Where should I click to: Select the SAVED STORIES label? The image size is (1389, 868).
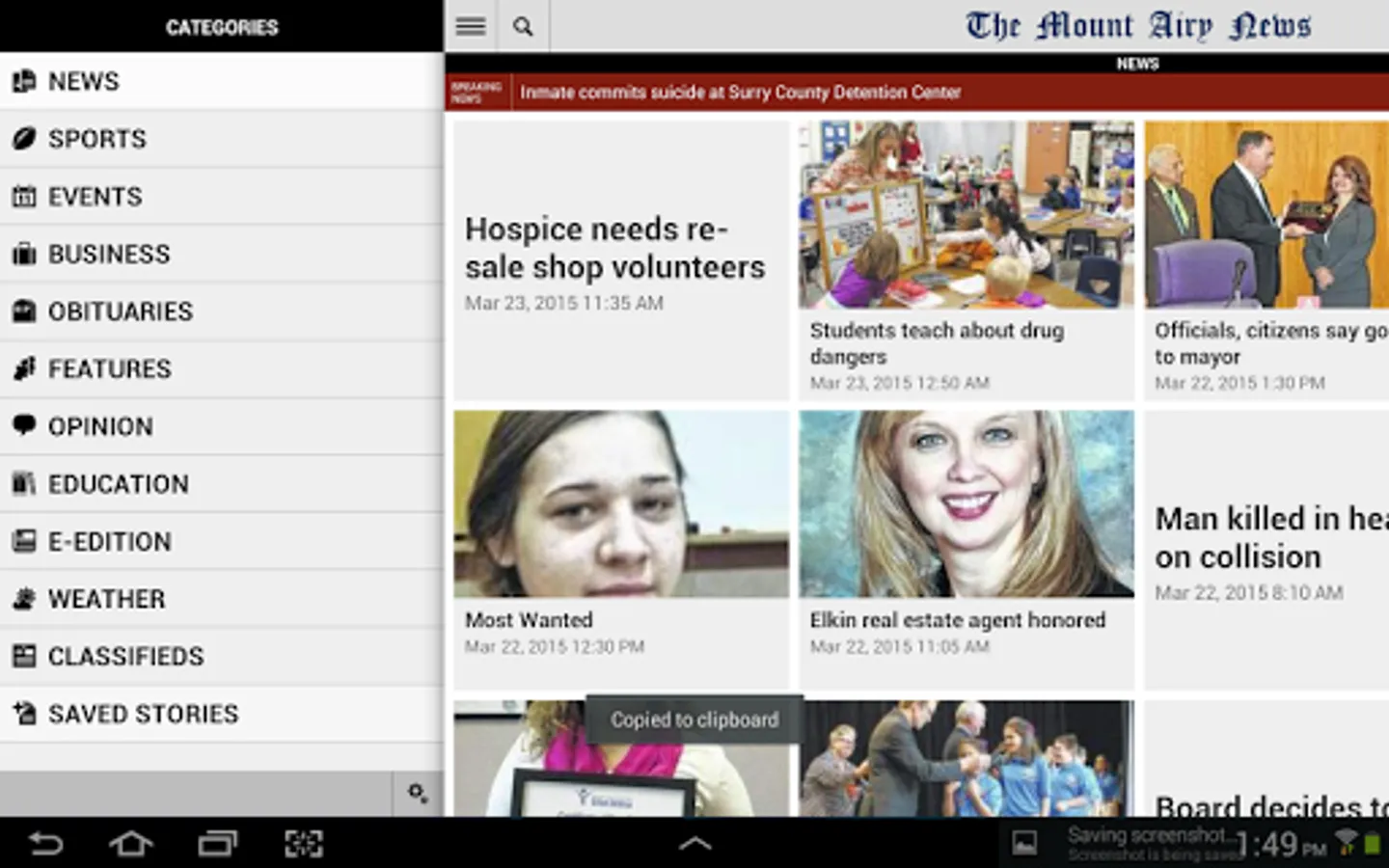(144, 714)
